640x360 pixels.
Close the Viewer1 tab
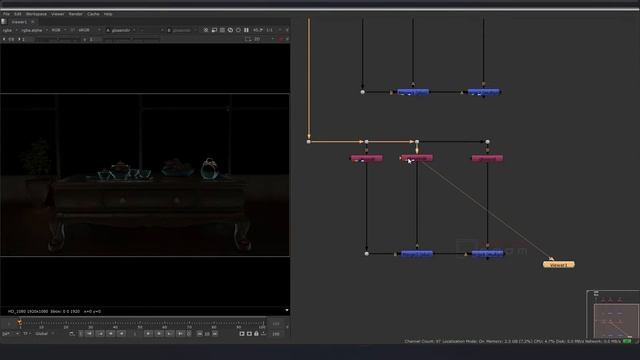[x=33, y=22]
